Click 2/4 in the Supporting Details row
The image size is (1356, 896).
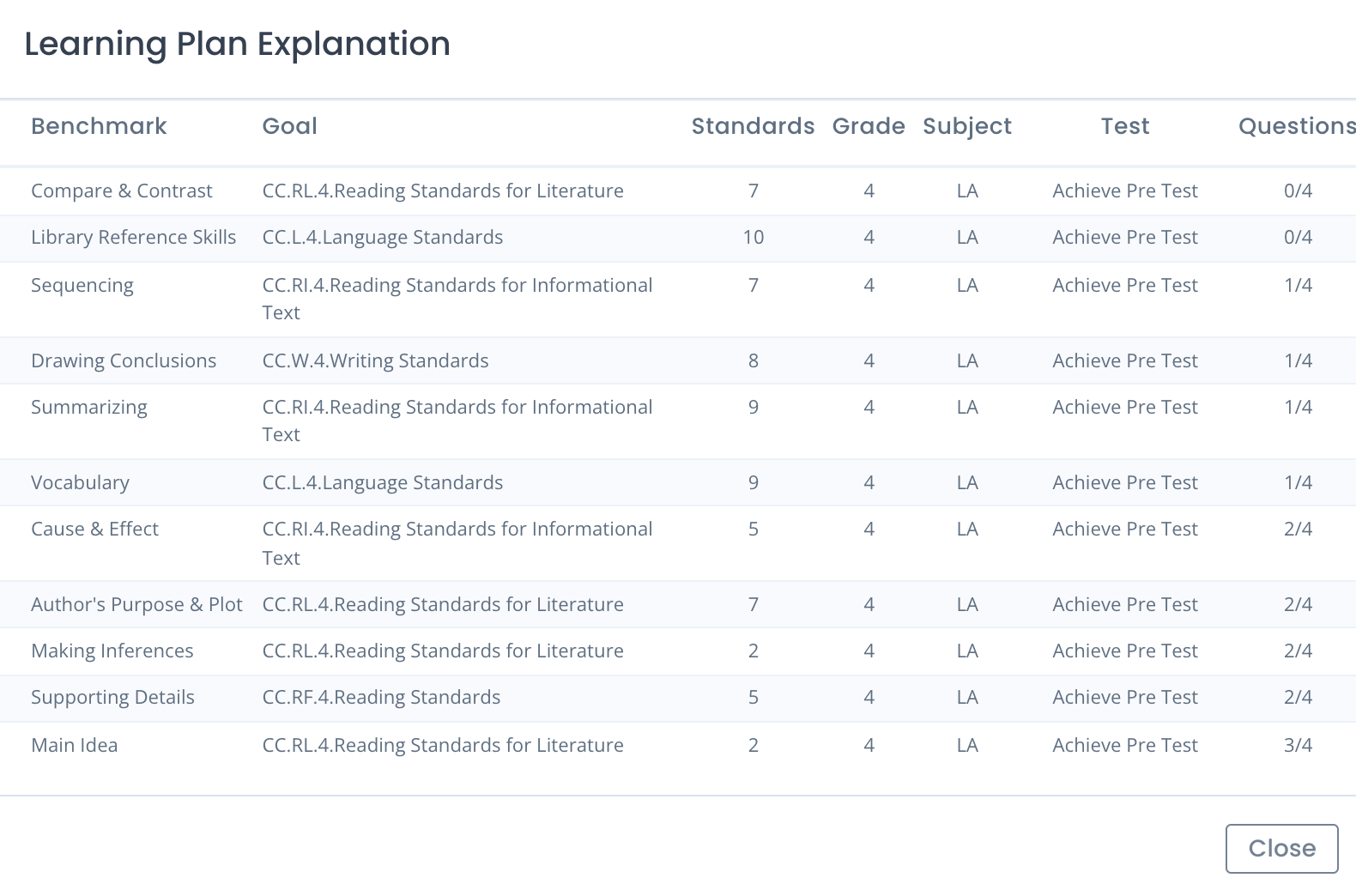[x=1298, y=697]
